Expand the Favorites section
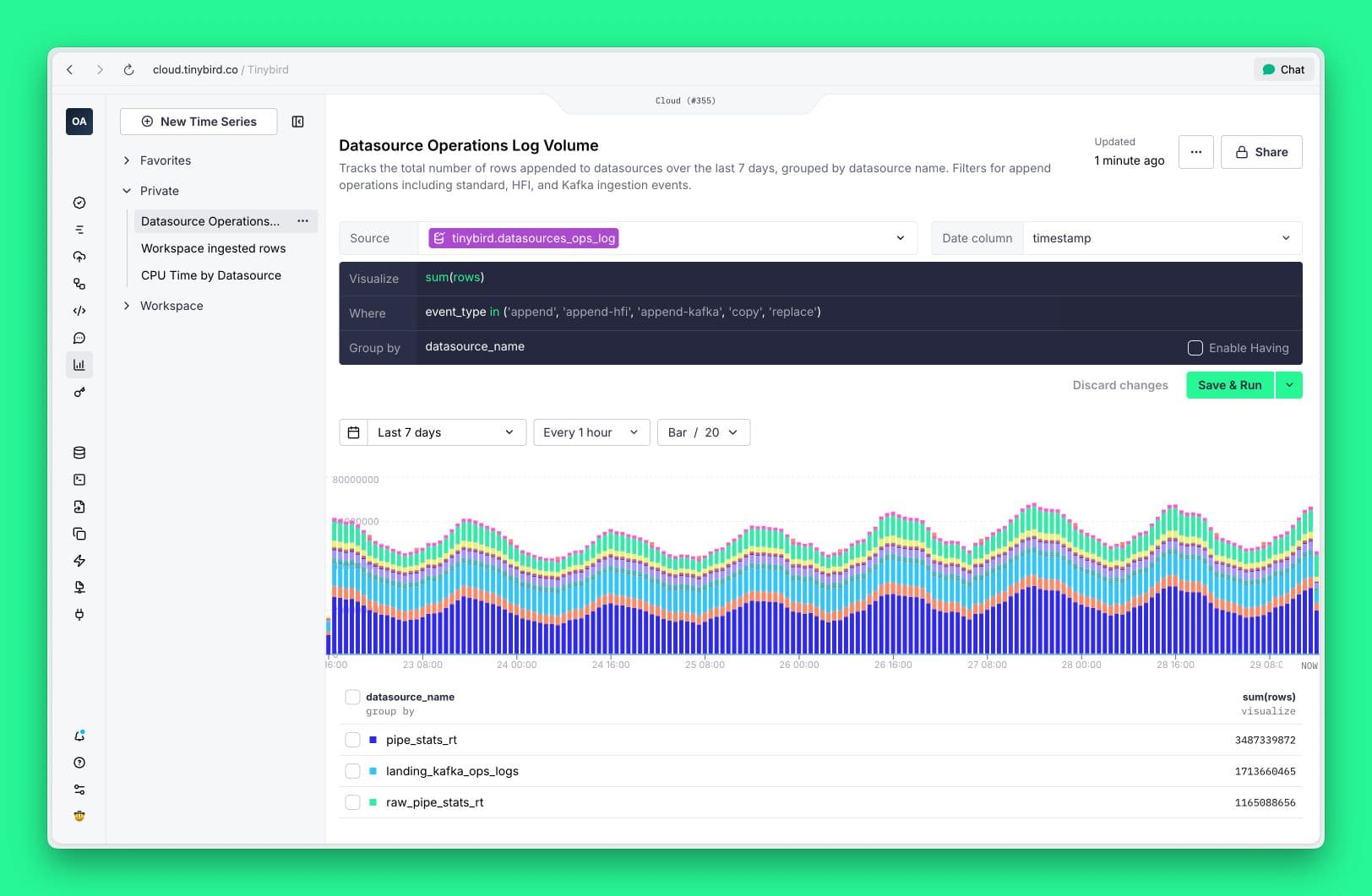This screenshot has height=896, width=1372. pos(127,160)
